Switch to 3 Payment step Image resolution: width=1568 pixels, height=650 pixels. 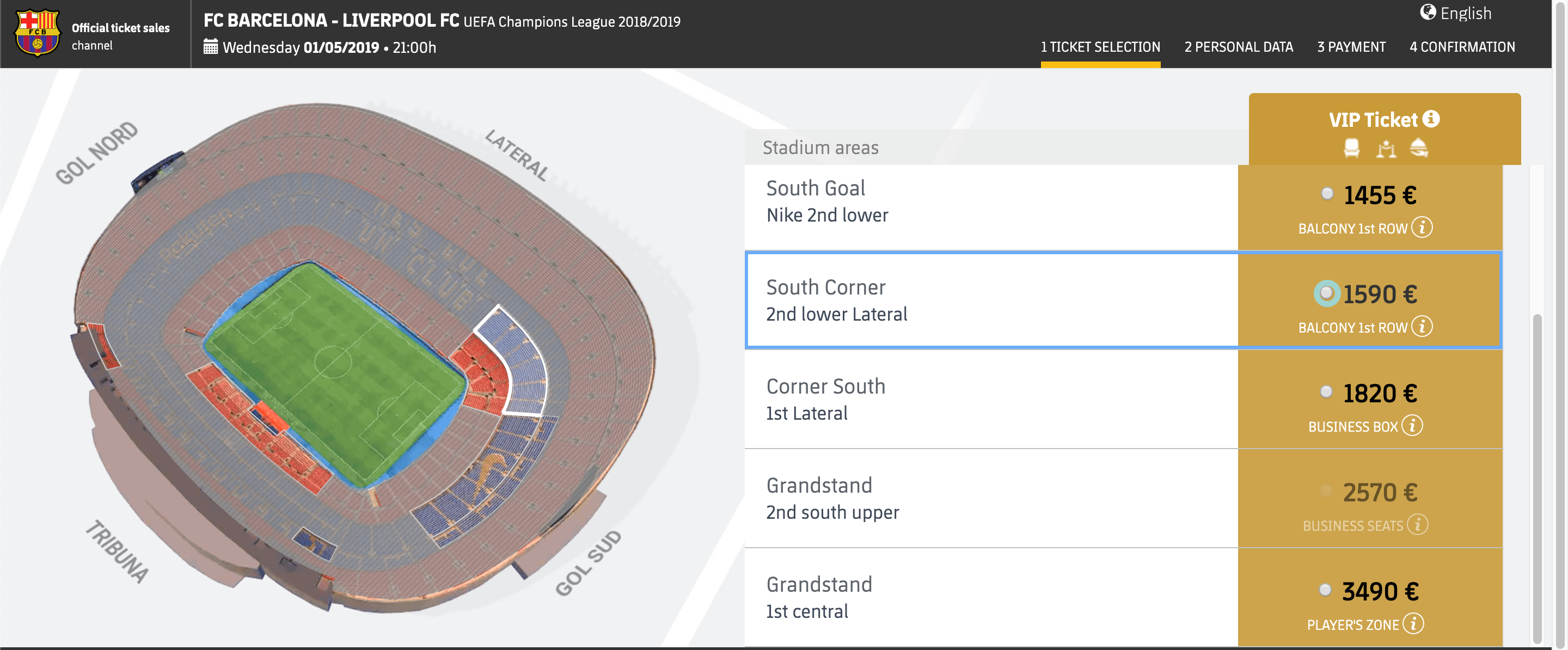pyautogui.click(x=1351, y=47)
